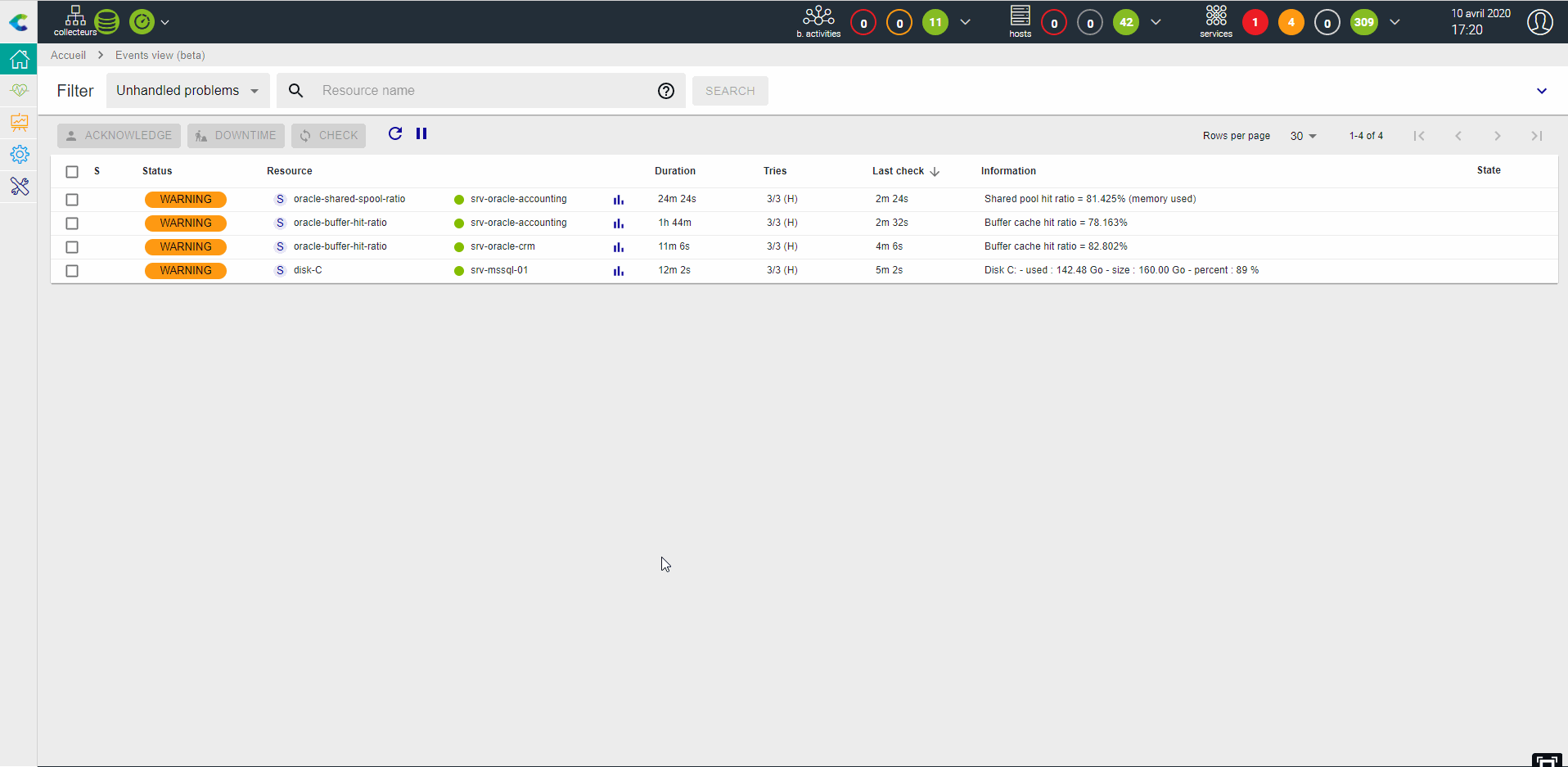Image resolution: width=1568 pixels, height=767 pixels.
Task: Open the Administration tools sidebar icon
Action: [19, 187]
